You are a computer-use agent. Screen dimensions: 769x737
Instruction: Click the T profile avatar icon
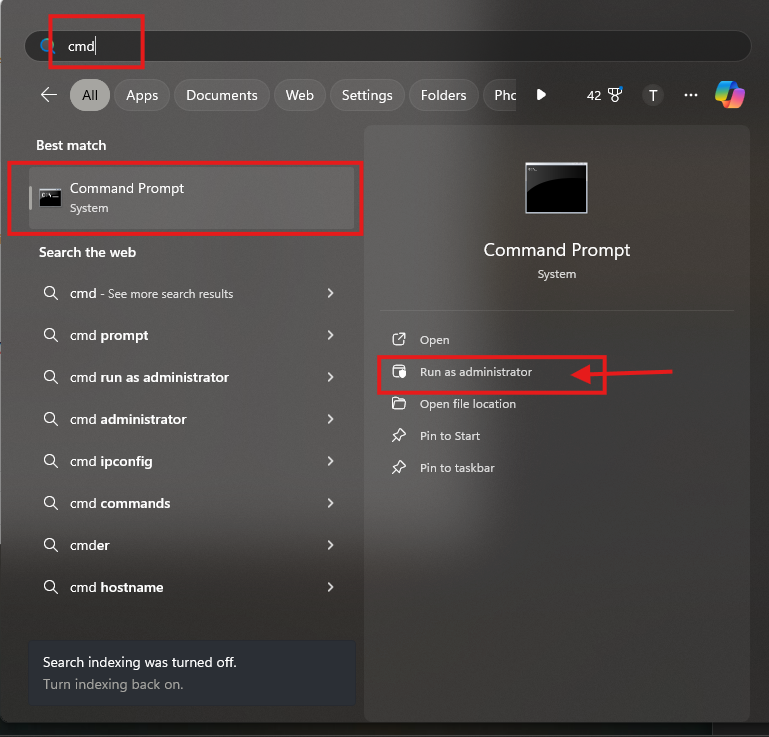pyautogui.click(x=653, y=95)
